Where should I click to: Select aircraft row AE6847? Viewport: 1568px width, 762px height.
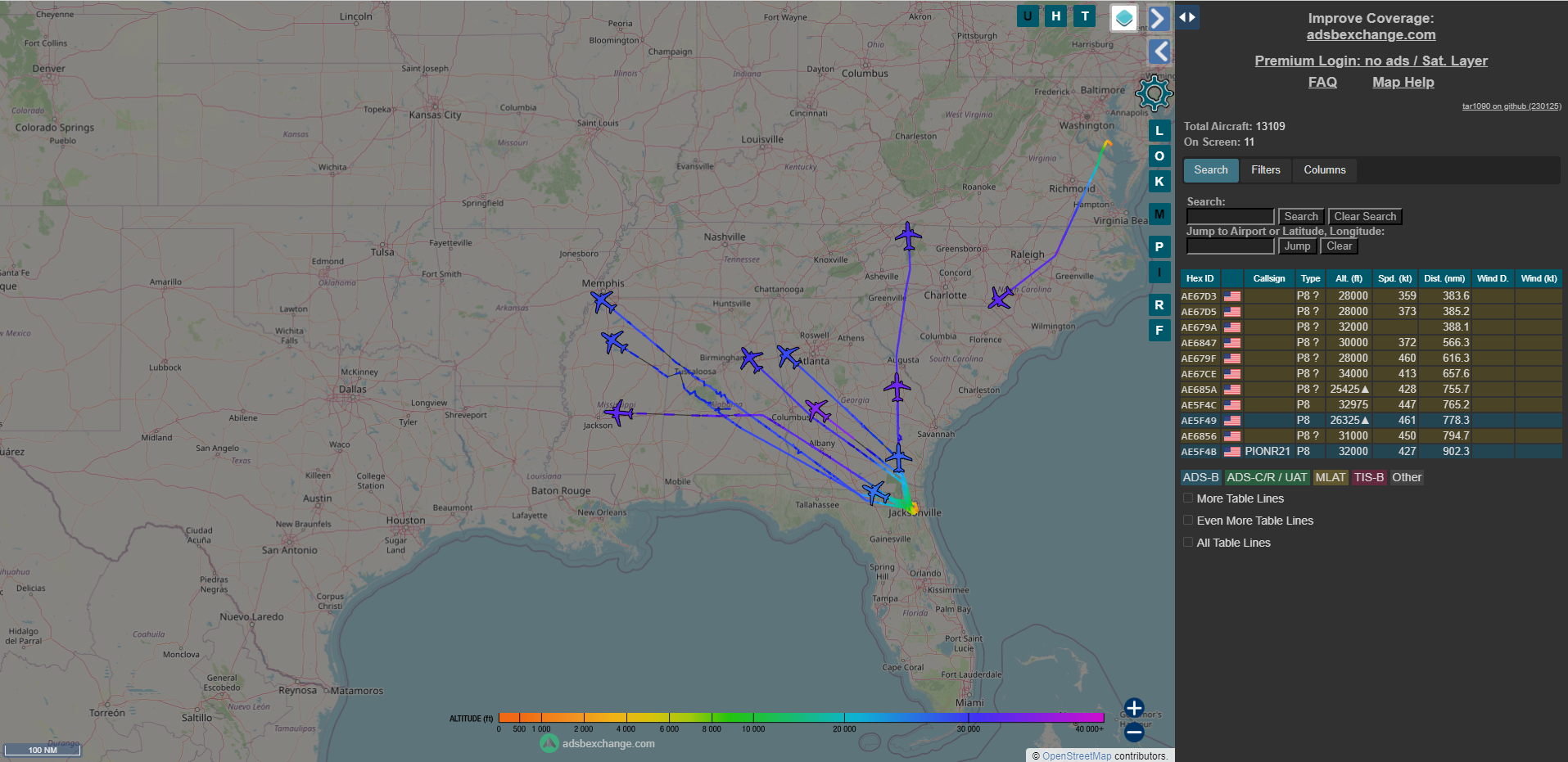coord(1371,343)
